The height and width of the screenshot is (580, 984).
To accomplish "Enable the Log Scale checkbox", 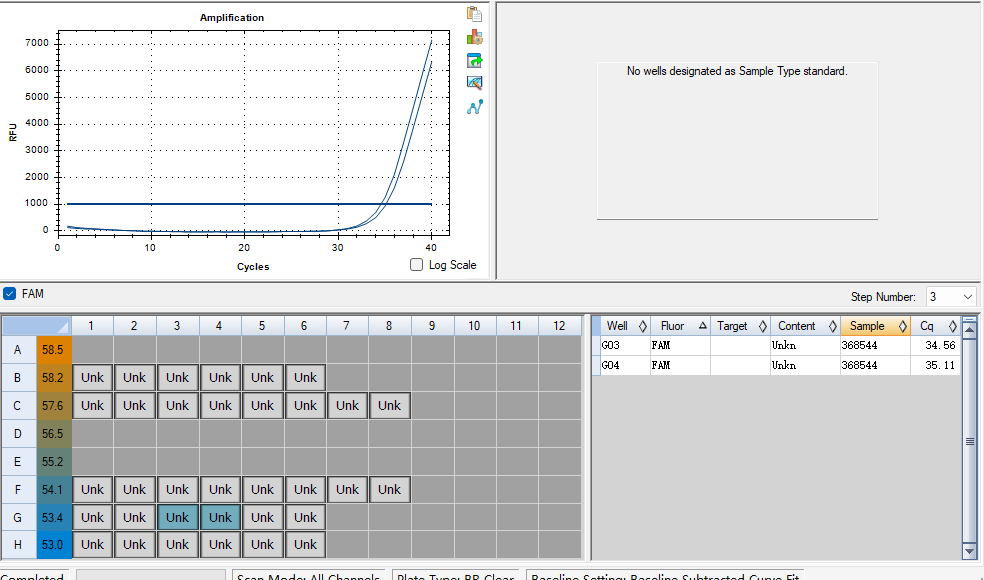I will [417, 265].
